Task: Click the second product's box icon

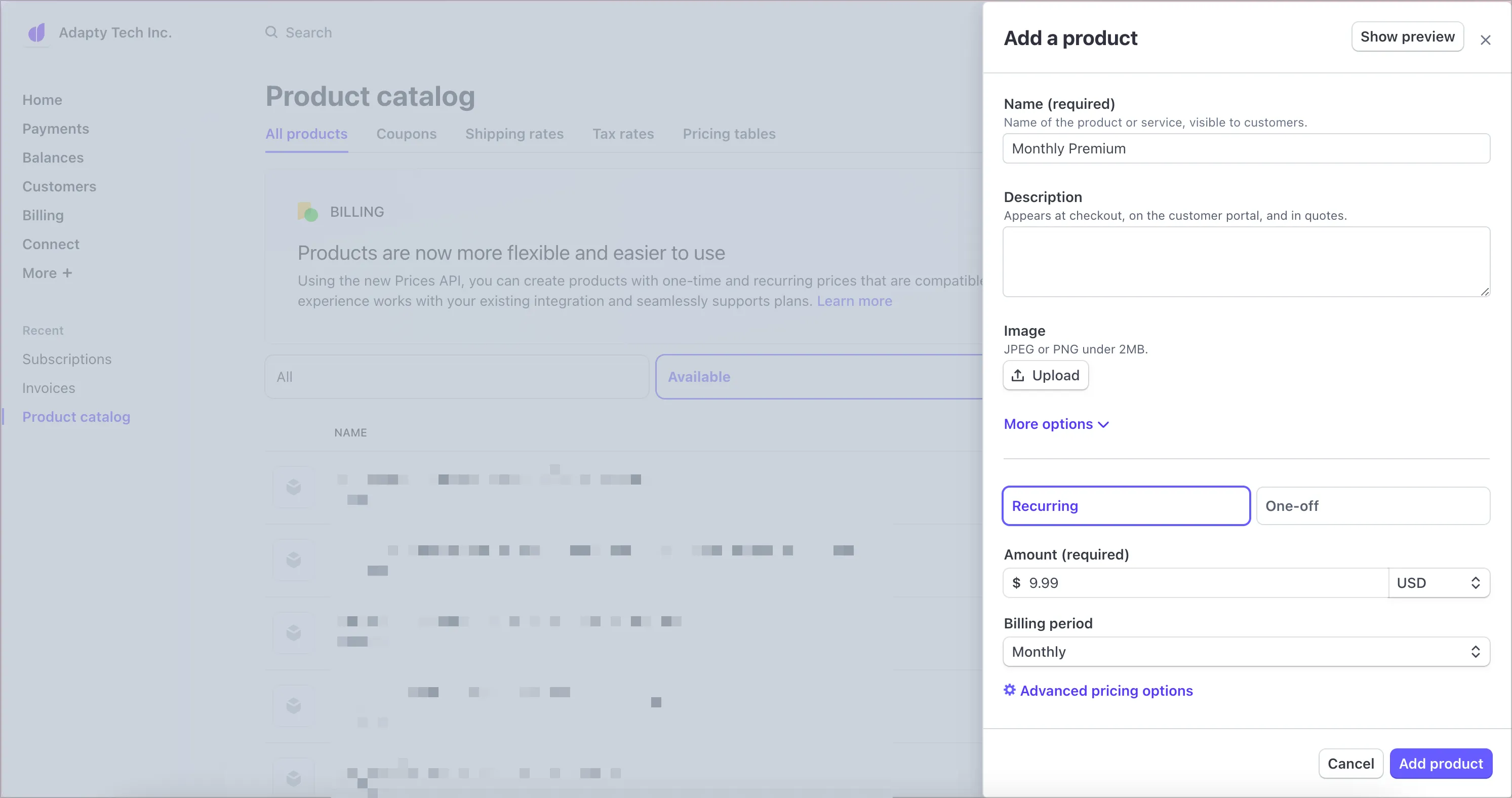Action: pyautogui.click(x=294, y=560)
